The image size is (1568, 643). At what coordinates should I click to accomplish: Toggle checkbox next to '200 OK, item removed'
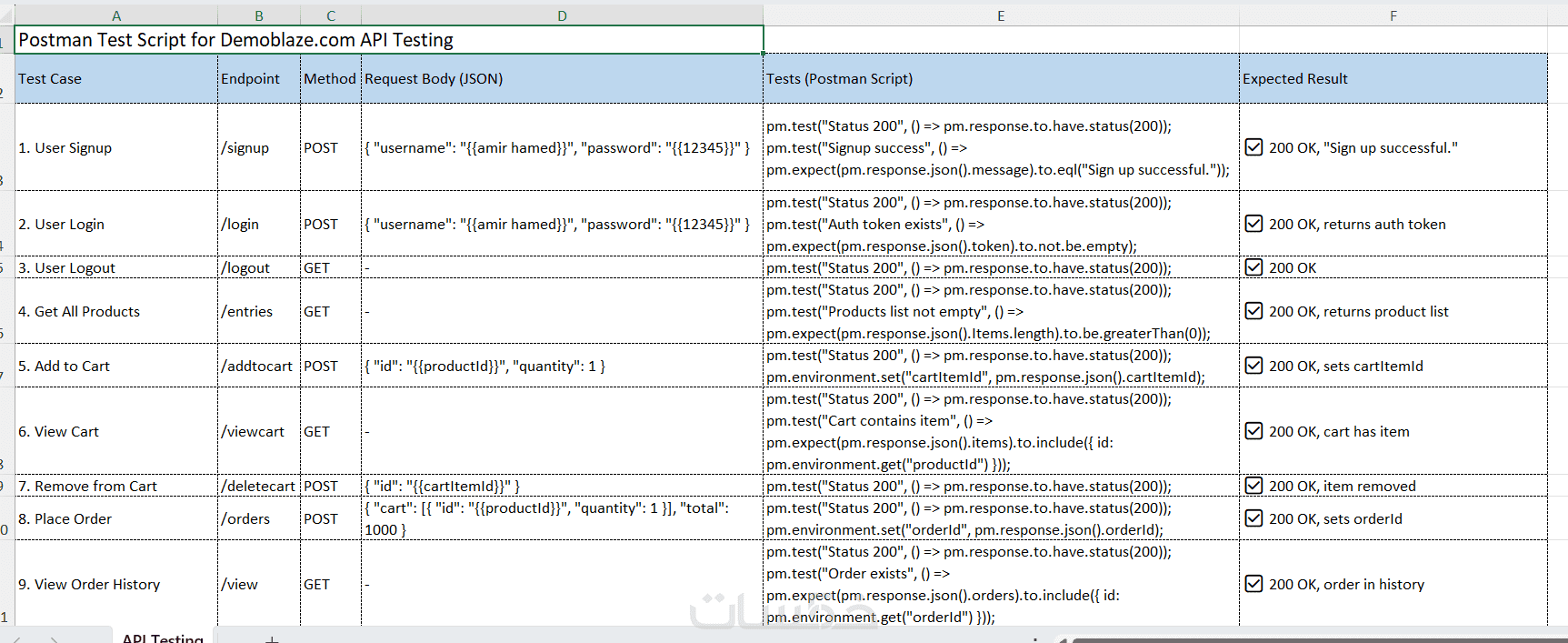[x=1253, y=486]
